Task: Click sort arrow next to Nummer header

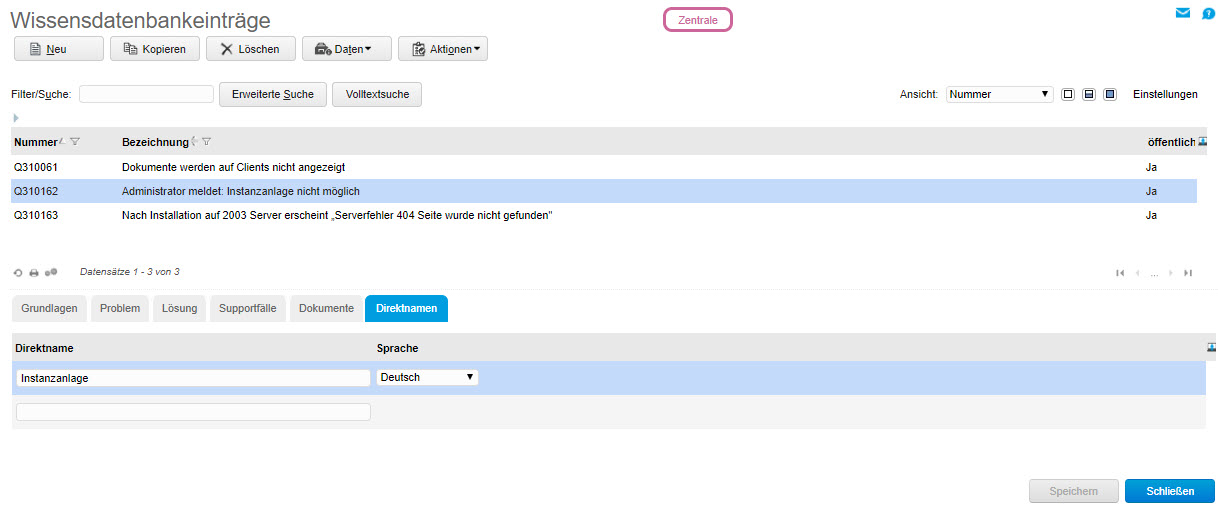Action: [x=63, y=141]
